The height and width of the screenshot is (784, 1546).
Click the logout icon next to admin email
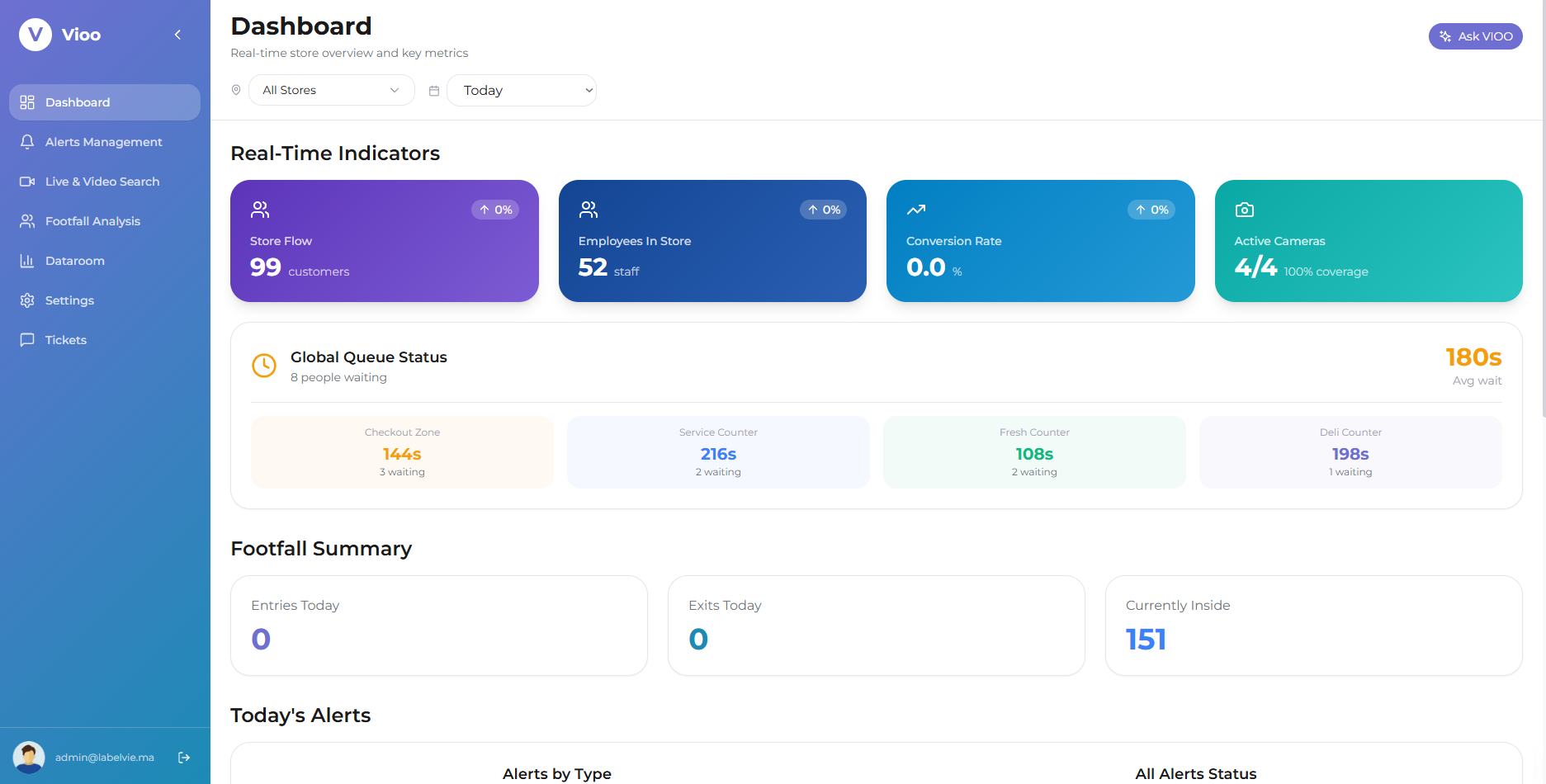(183, 757)
